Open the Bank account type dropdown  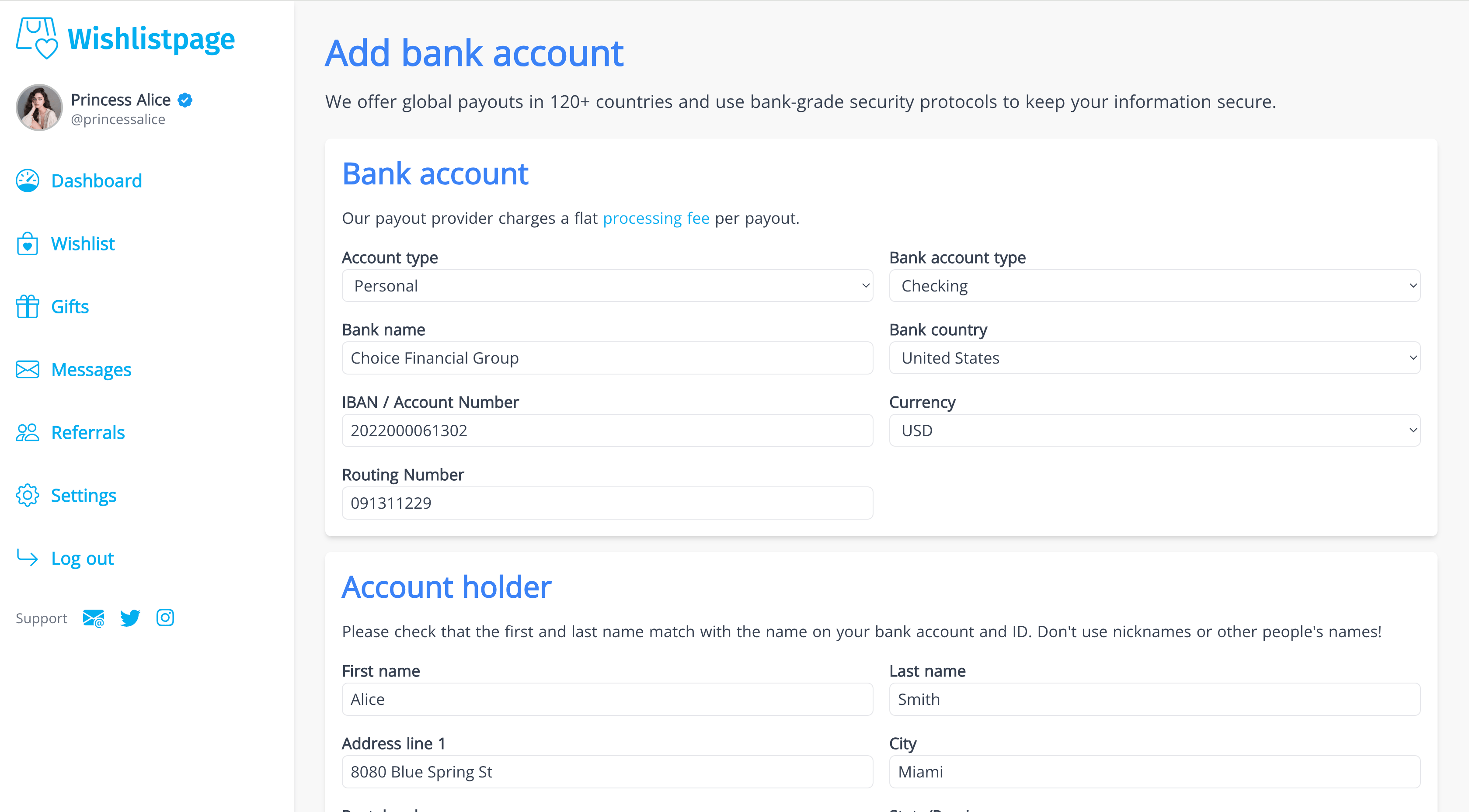1154,286
